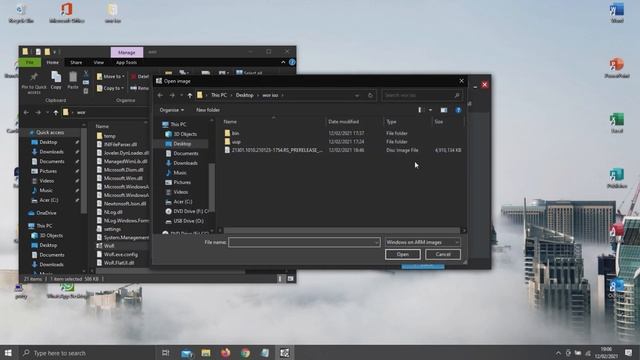Launch Chrome from the taskbar
The width and height of the screenshot is (640, 360).
245,353
